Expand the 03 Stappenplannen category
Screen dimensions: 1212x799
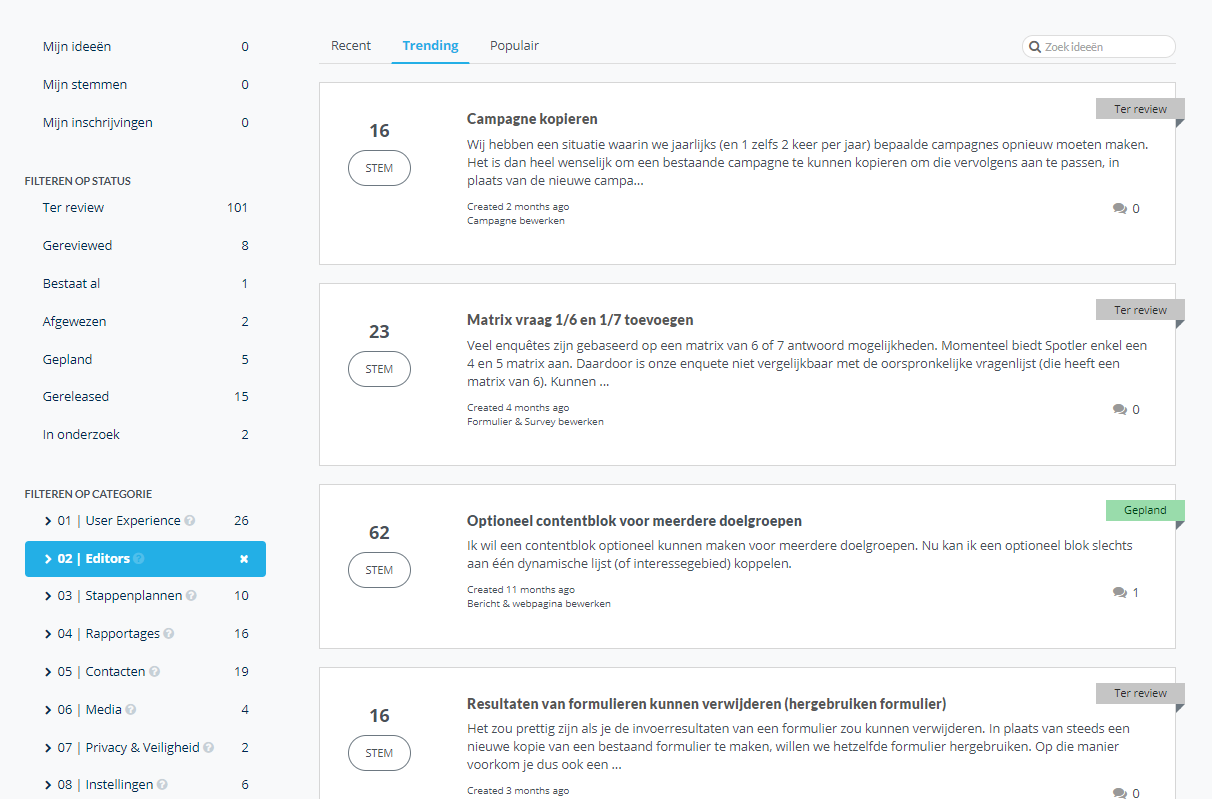click(48, 596)
